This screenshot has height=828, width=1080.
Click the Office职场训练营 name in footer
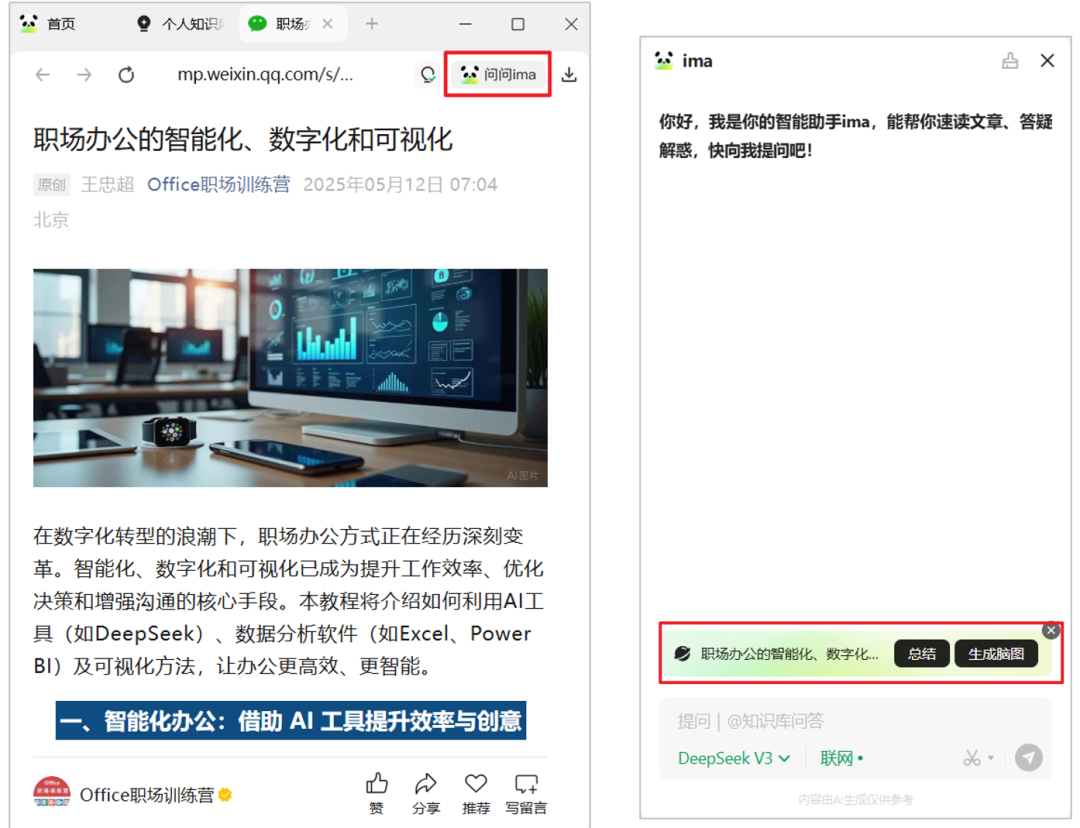(147, 795)
